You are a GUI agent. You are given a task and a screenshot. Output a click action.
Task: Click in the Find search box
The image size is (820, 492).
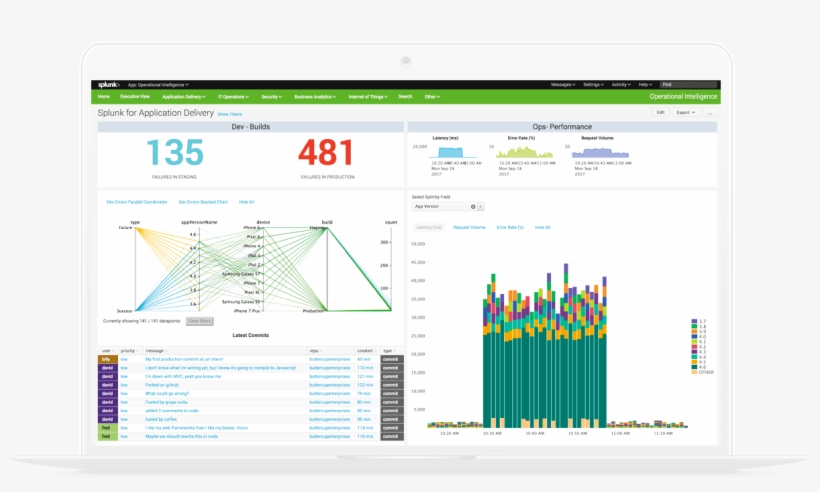pyautogui.click(x=688, y=85)
